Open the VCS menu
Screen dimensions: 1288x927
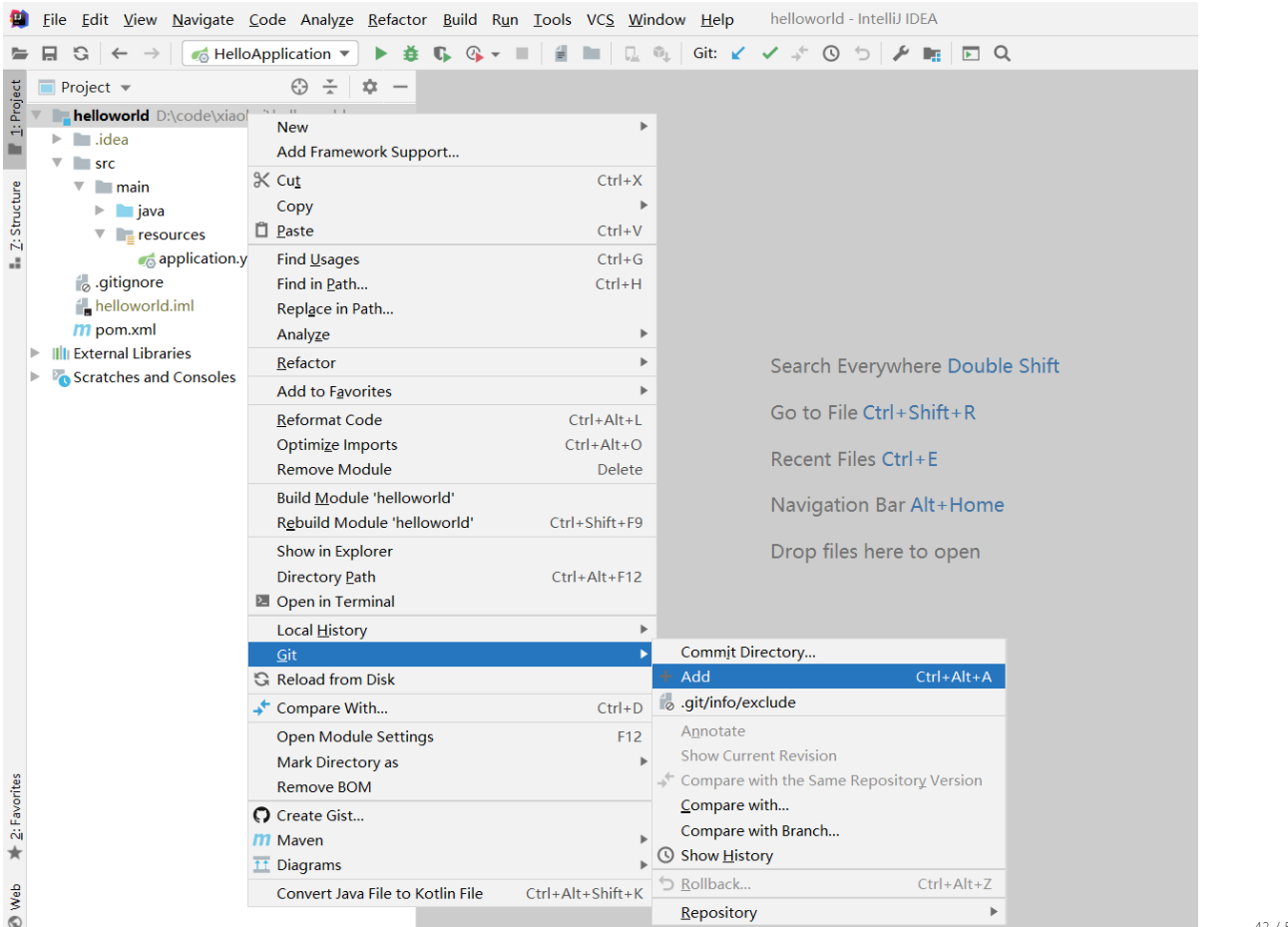(601, 20)
